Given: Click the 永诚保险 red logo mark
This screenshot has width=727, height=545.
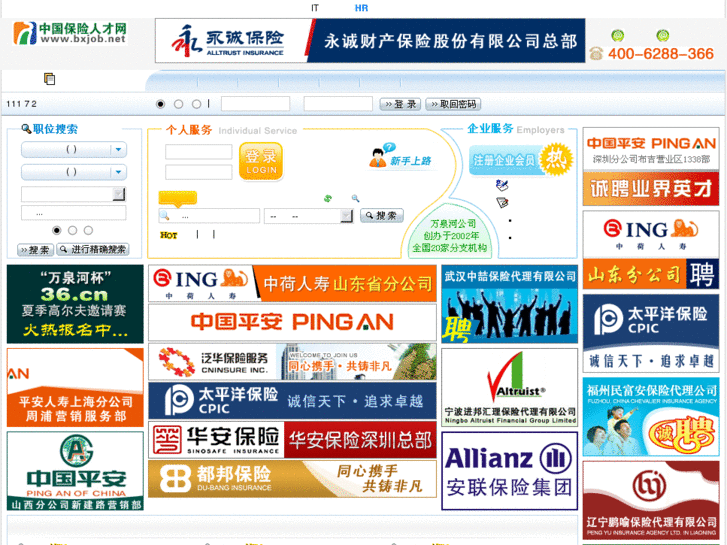Looking at the screenshot, I should pyautogui.click(x=187, y=41).
